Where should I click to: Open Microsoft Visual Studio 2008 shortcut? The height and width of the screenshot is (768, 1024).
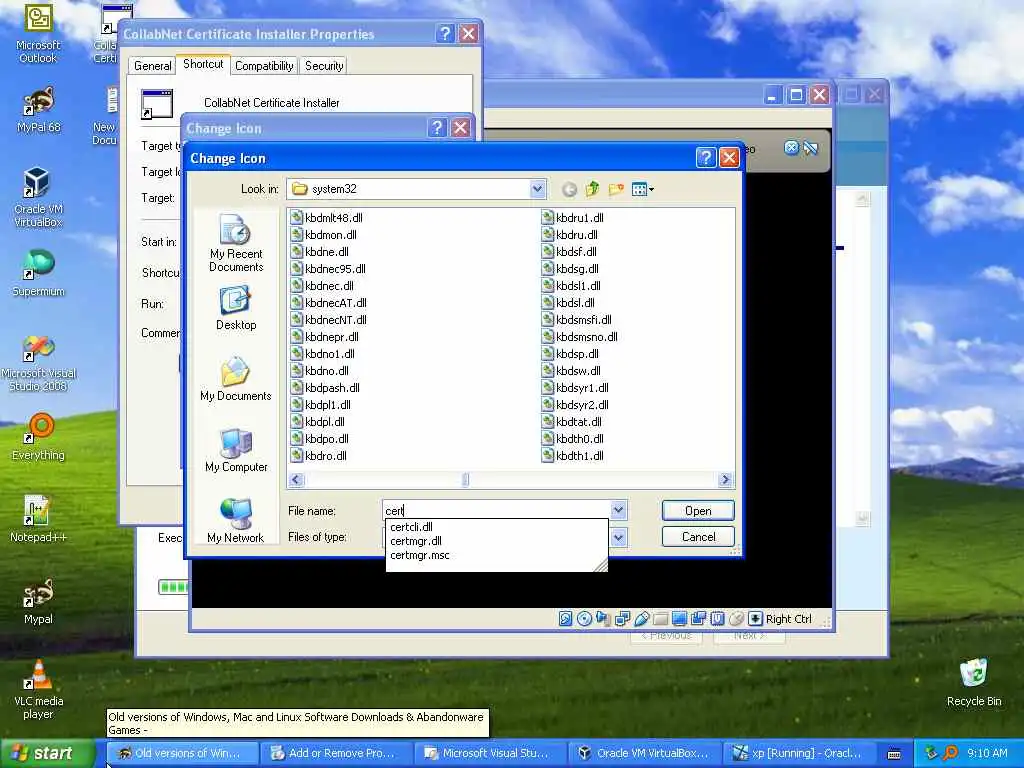click(x=38, y=362)
